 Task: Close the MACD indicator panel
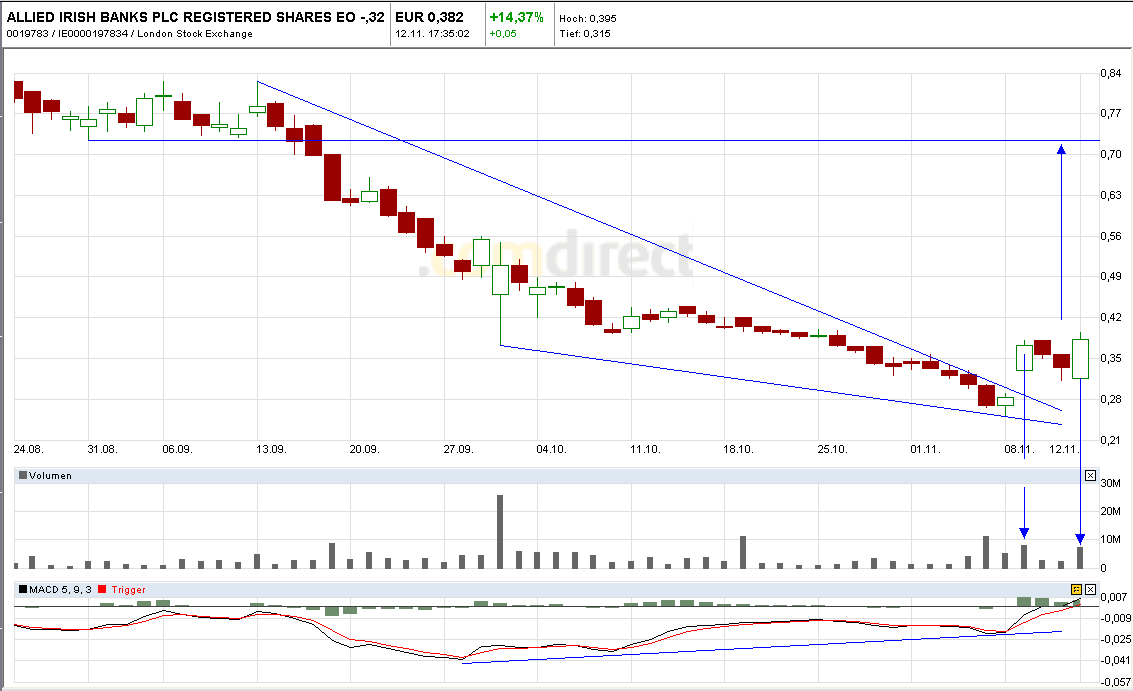point(1090,590)
